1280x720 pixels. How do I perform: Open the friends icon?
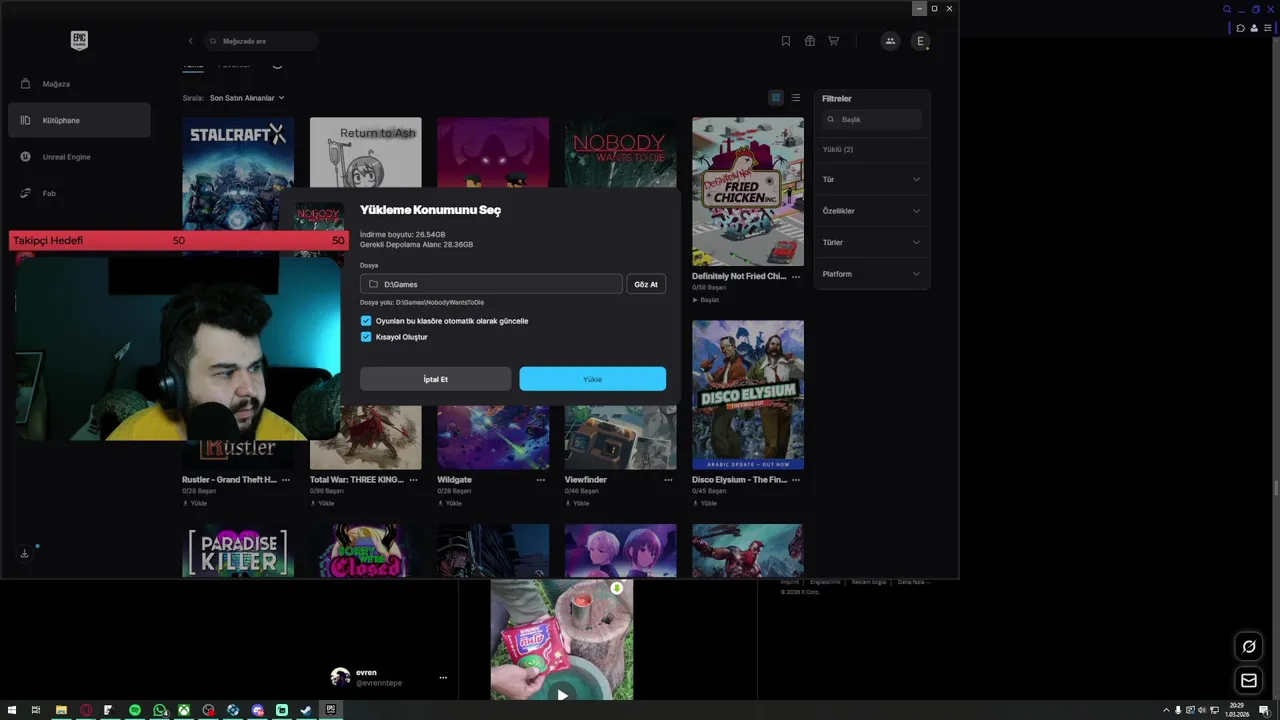coord(890,41)
